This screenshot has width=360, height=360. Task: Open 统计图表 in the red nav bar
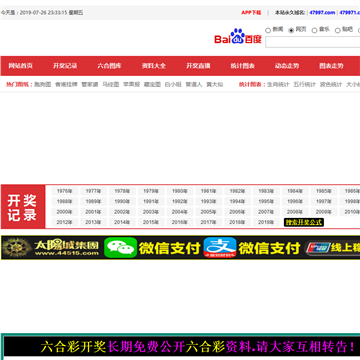point(242,66)
